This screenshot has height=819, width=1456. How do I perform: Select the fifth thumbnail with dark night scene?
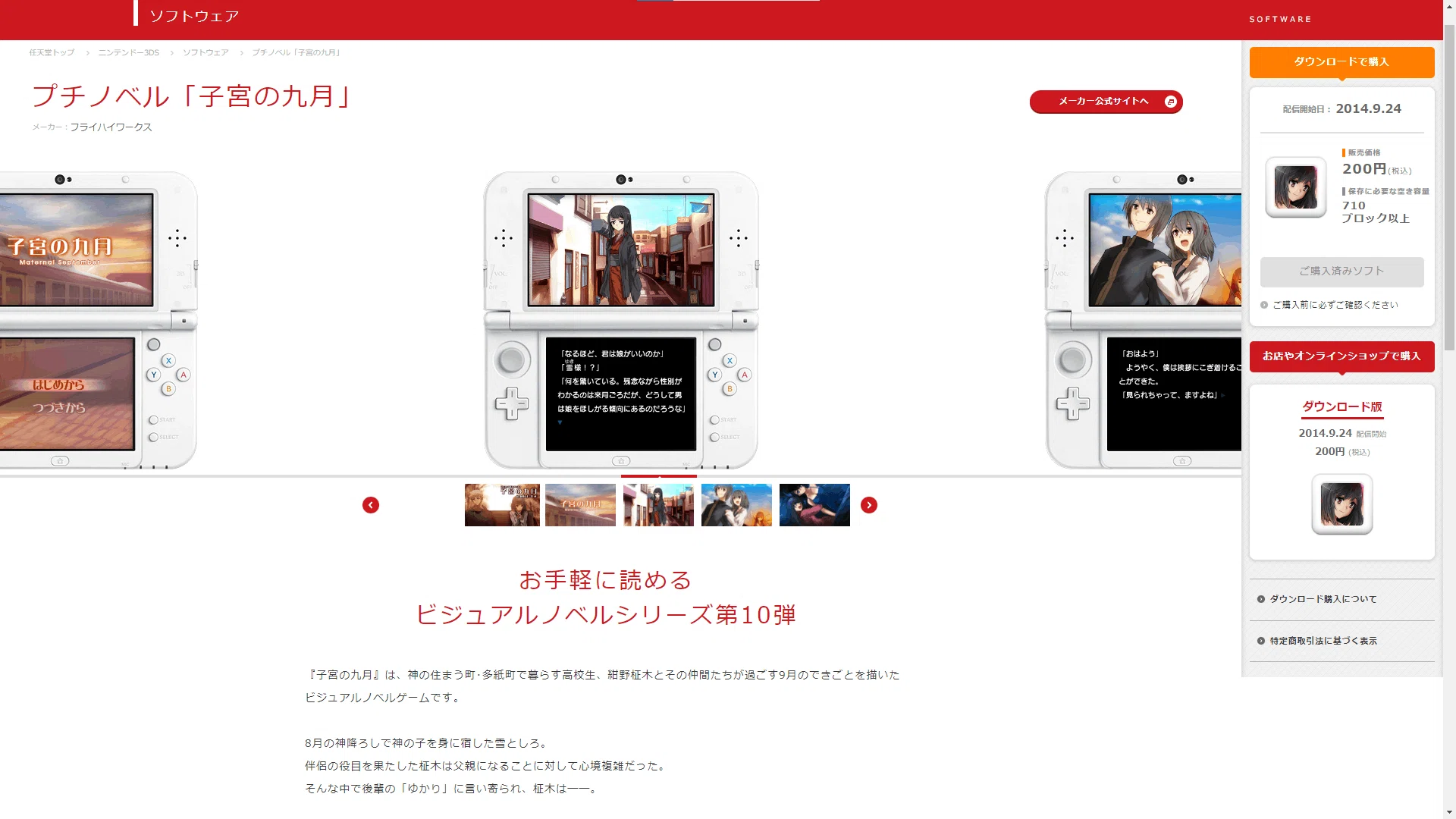coord(814,505)
